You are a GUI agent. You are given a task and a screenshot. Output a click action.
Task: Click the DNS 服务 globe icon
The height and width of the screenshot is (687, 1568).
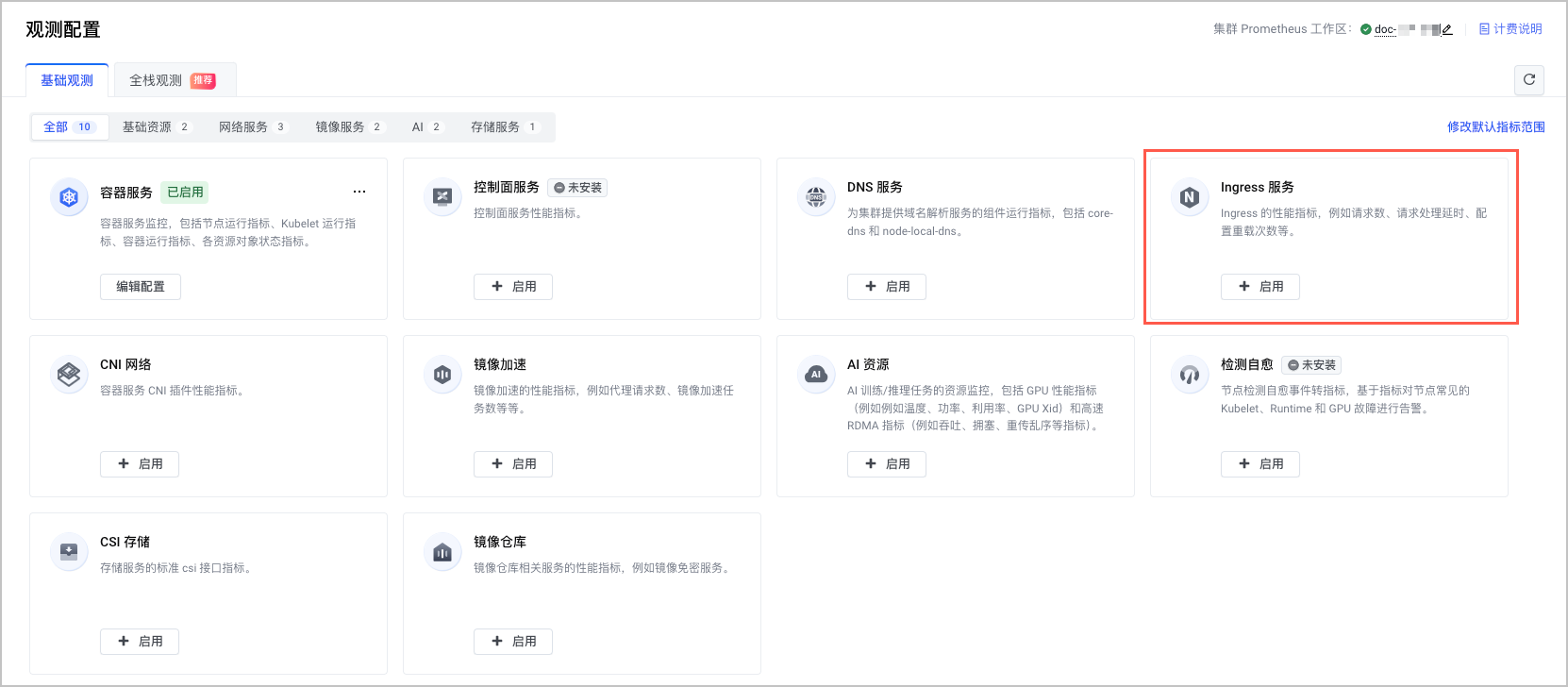[816, 196]
